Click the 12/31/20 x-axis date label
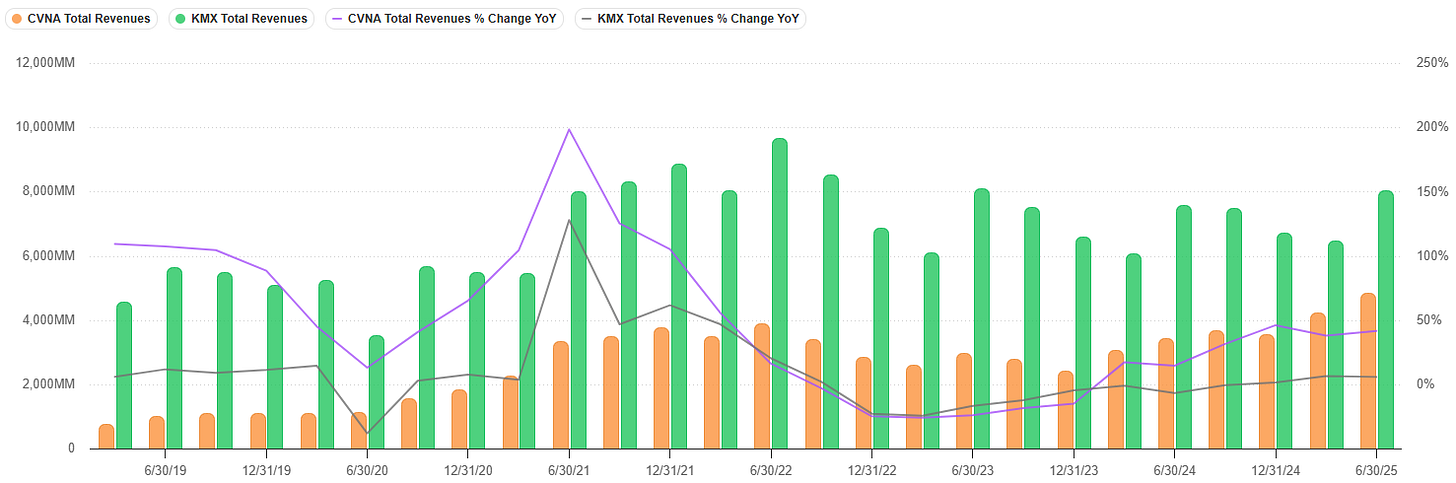 468,470
